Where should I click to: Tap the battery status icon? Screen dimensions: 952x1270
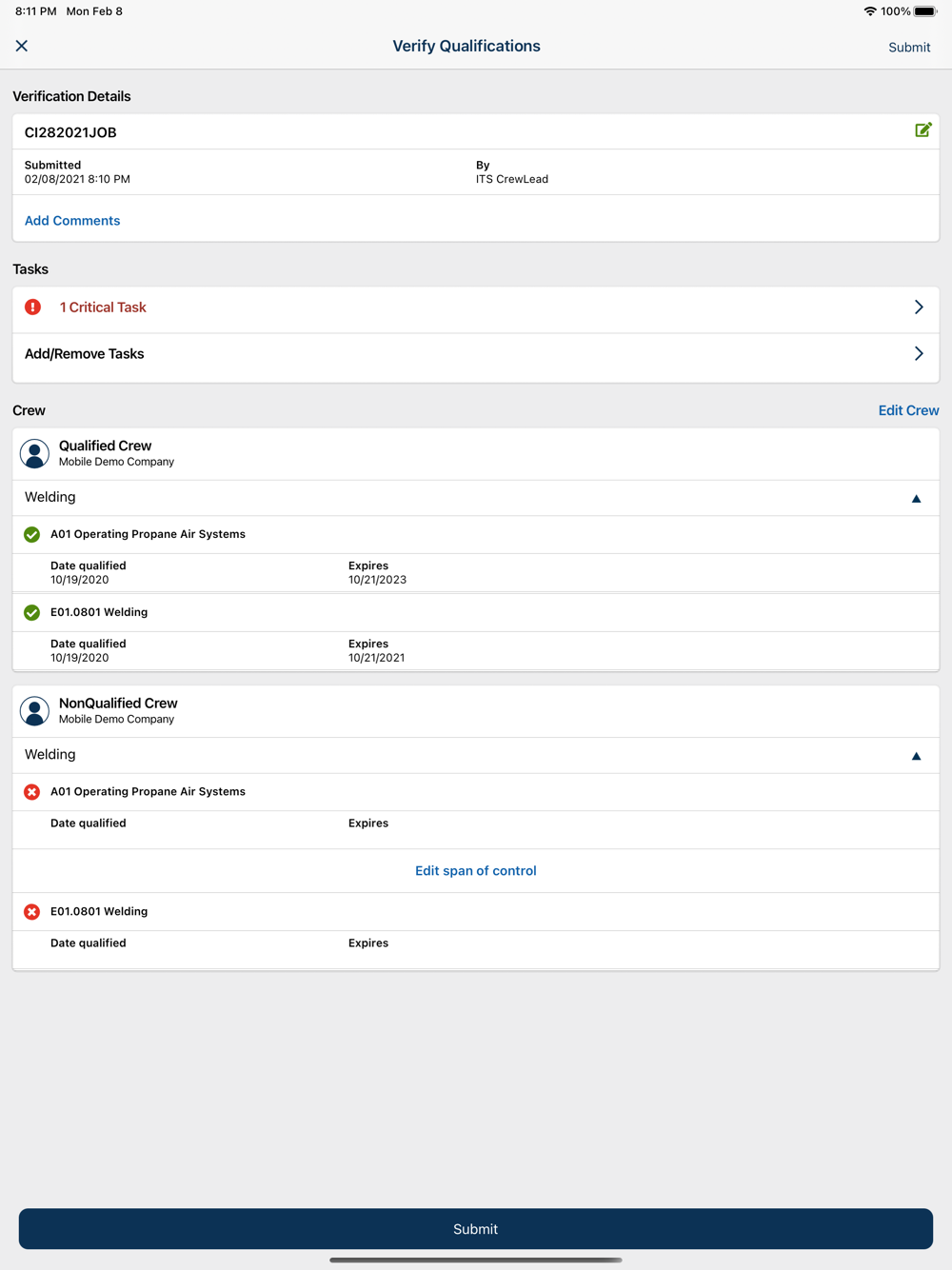click(925, 11)
